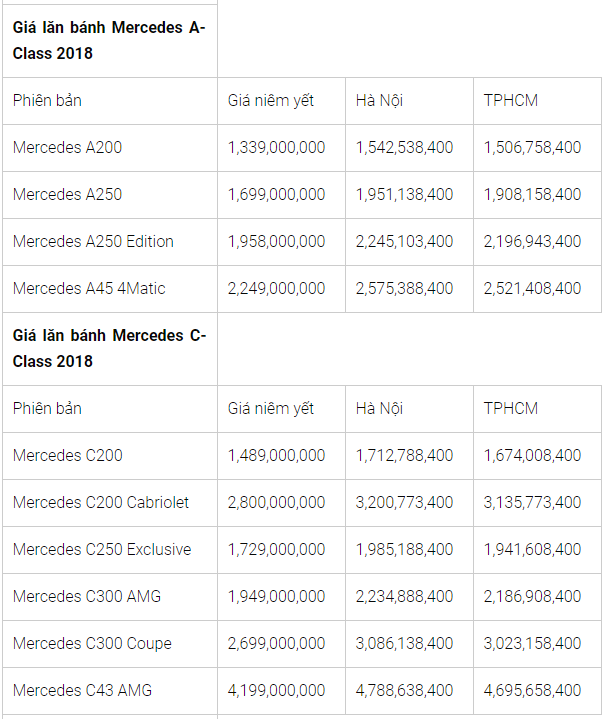
Task: Select the Giá lăn bánh Mercedes C-Class heading
Action: pos(109,348)
